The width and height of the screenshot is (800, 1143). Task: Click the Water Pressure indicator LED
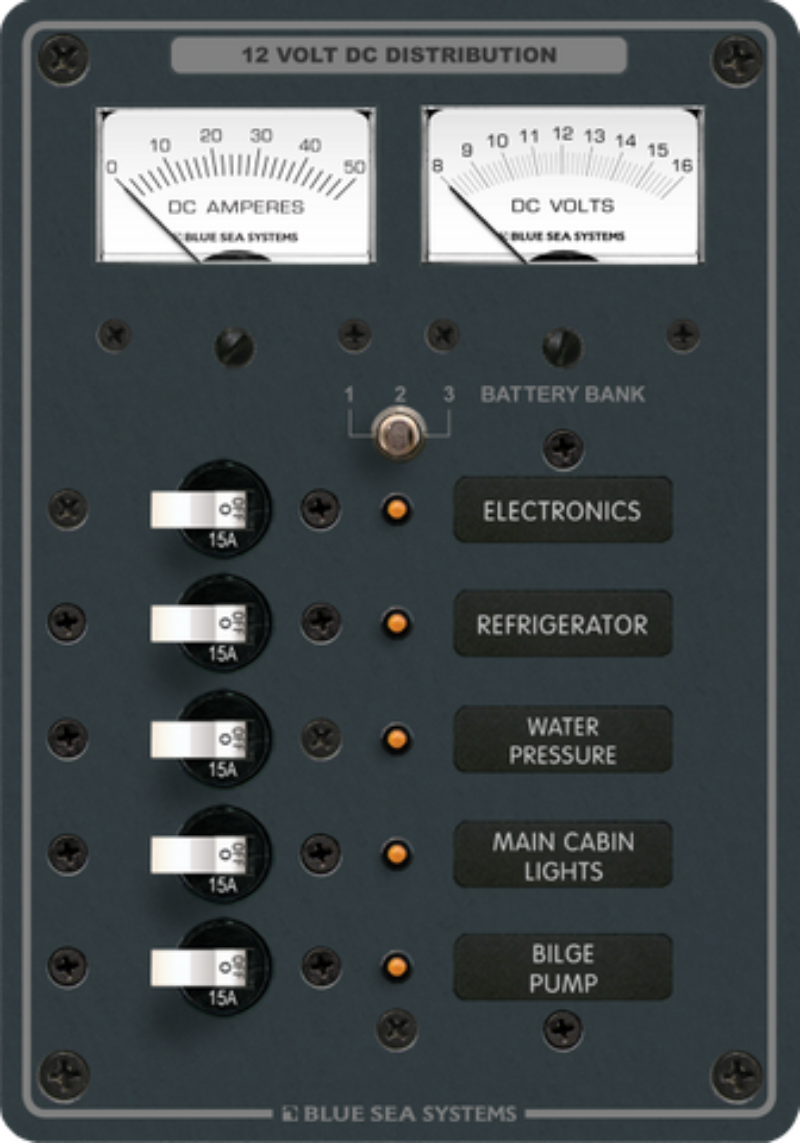point(397,739)
